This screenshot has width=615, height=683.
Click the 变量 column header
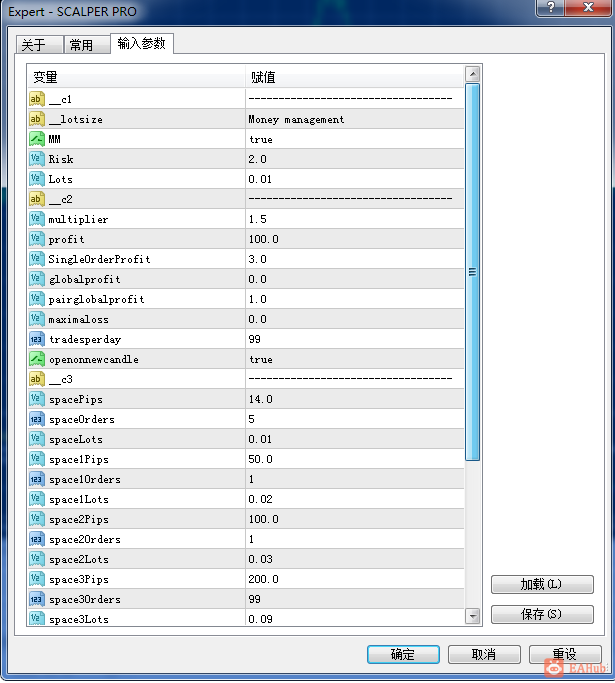tap(136, 77)
